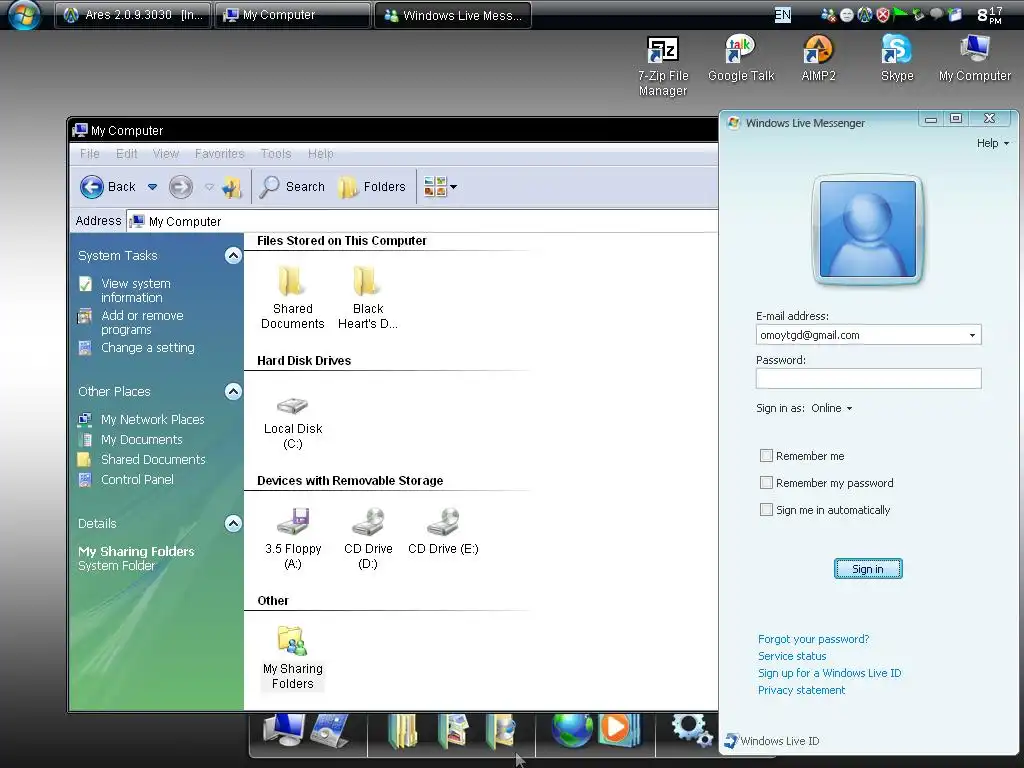The image size is (1024, 768).
Task: Click the Forward arrow in Explorer toolbar
Action: tap(181, 187)
